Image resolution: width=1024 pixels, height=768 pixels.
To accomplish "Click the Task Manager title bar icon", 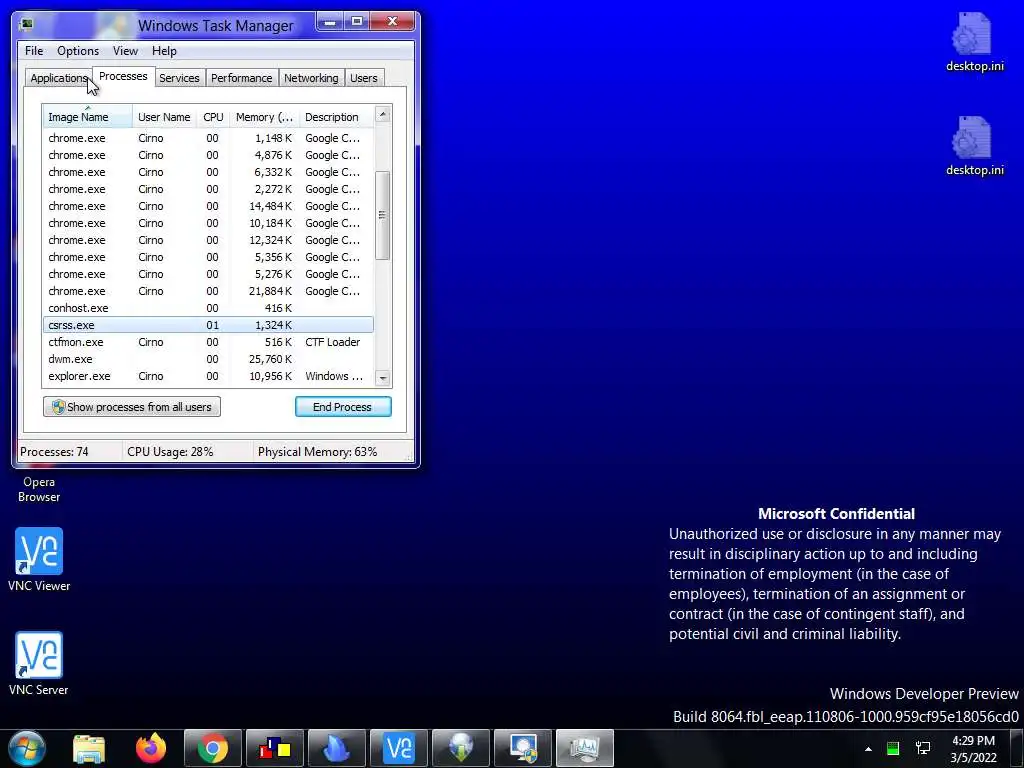I will click(x=27, y=25).
